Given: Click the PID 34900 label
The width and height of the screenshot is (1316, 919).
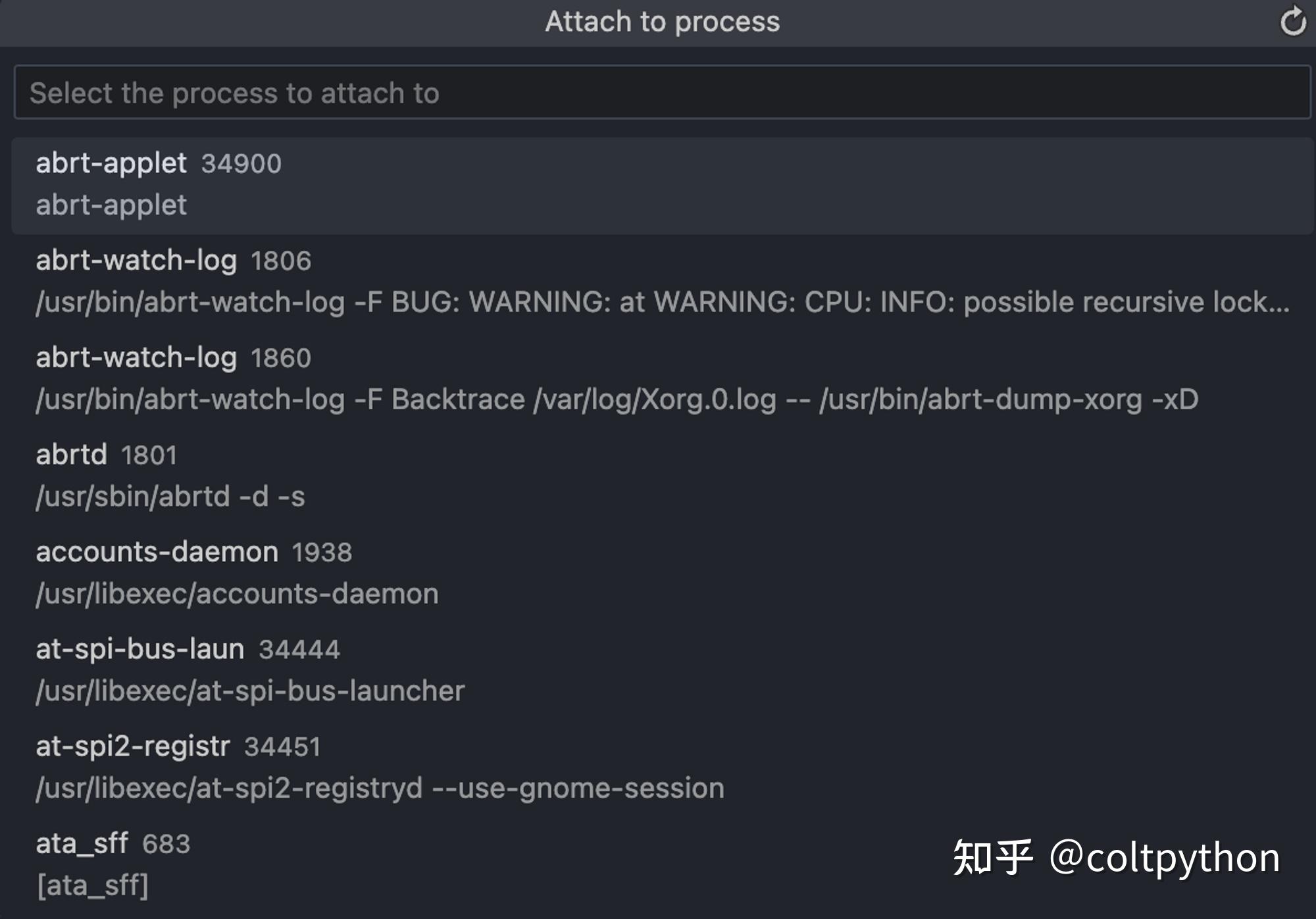Looking at the screenshot, I should click(241, 163).
